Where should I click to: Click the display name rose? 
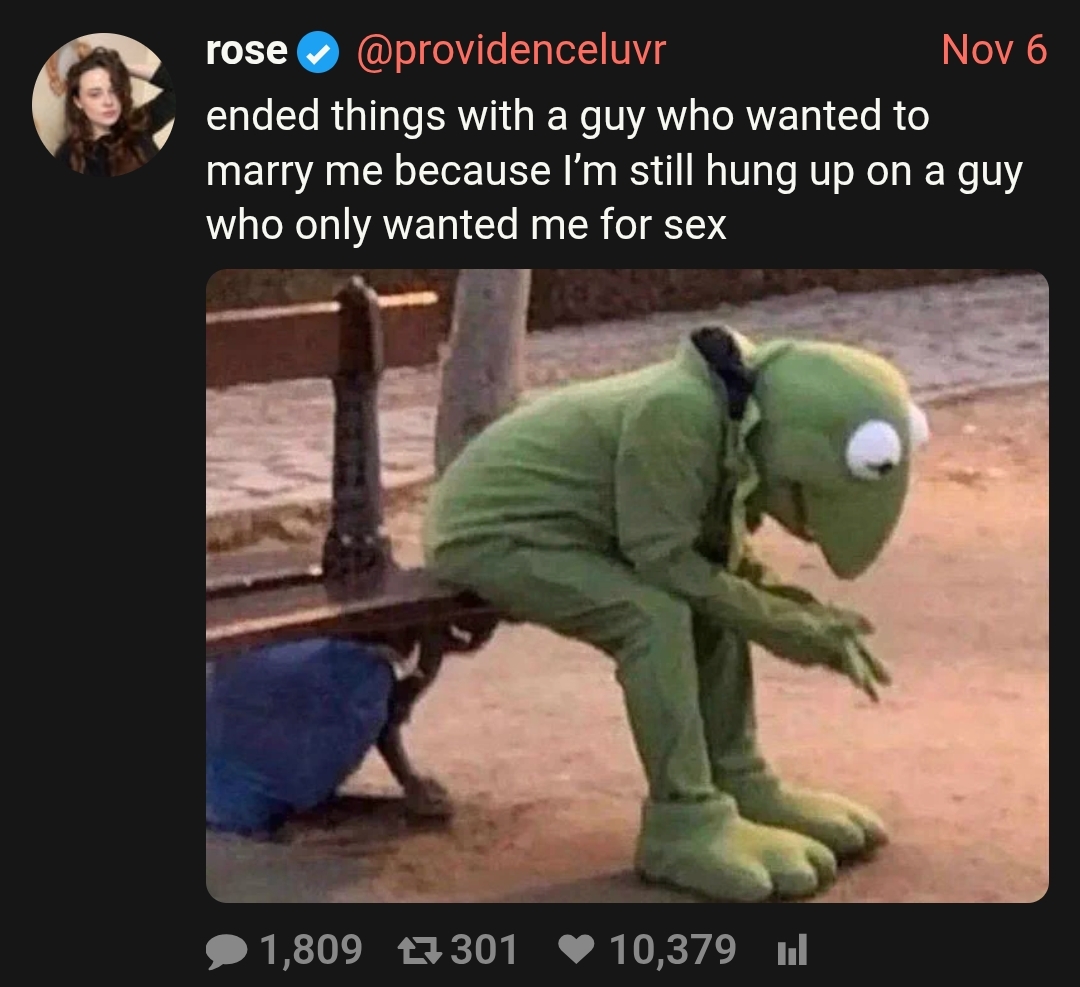pos(247,51)
